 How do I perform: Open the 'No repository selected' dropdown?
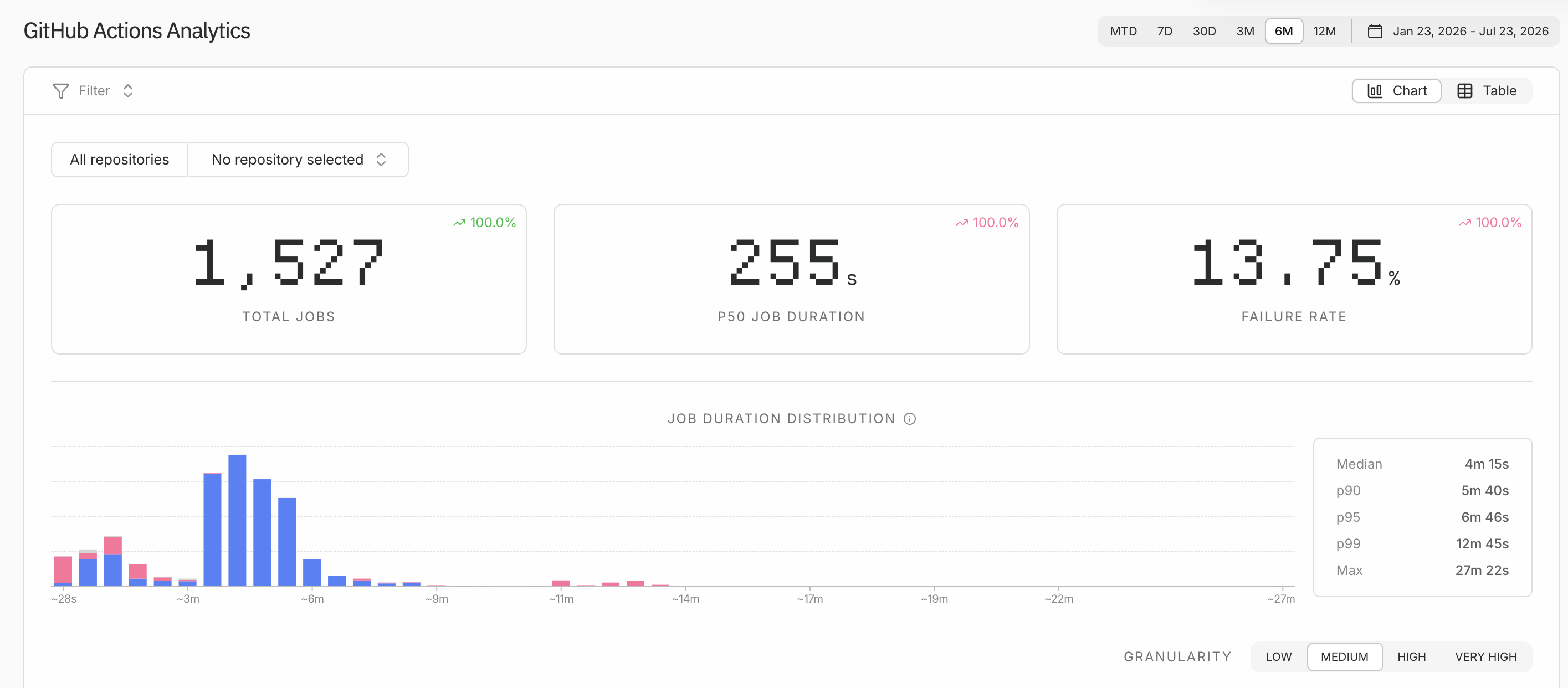point(298,160)
